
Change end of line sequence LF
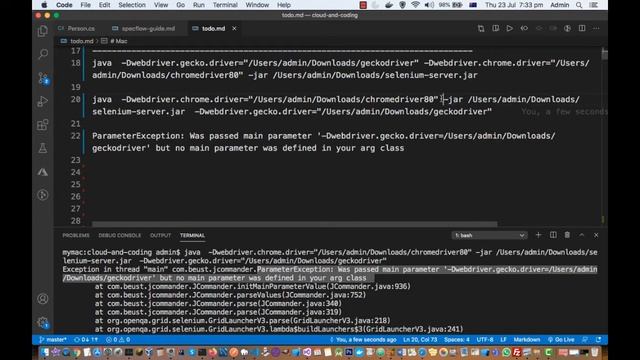point(503,340)
